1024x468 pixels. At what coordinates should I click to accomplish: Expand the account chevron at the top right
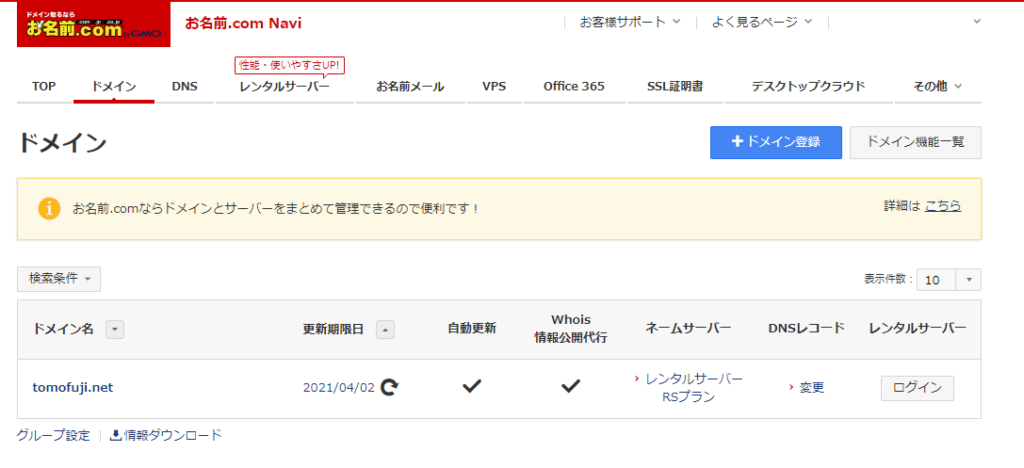[977, 22]
